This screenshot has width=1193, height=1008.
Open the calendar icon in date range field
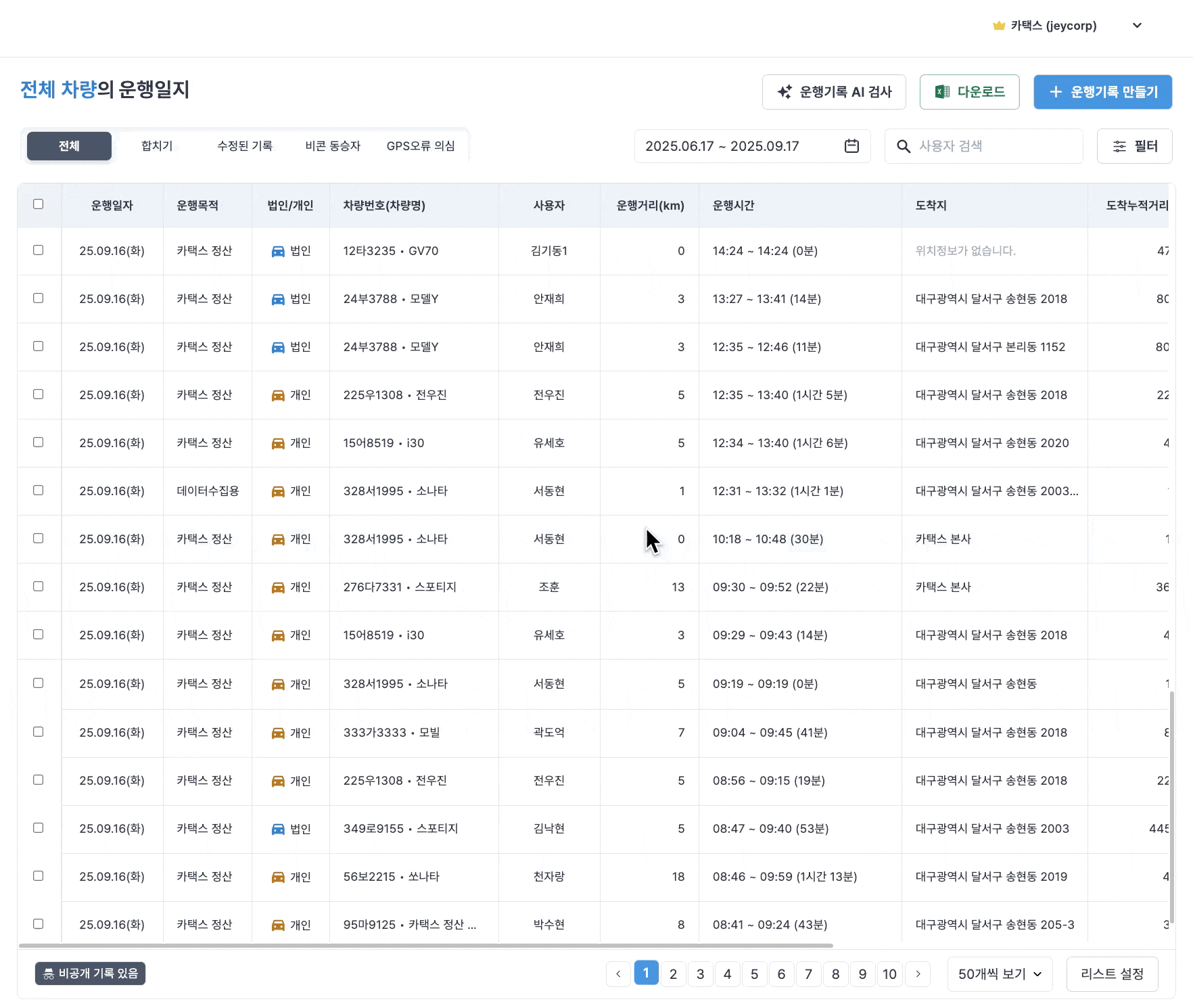(x=851, y=146)
